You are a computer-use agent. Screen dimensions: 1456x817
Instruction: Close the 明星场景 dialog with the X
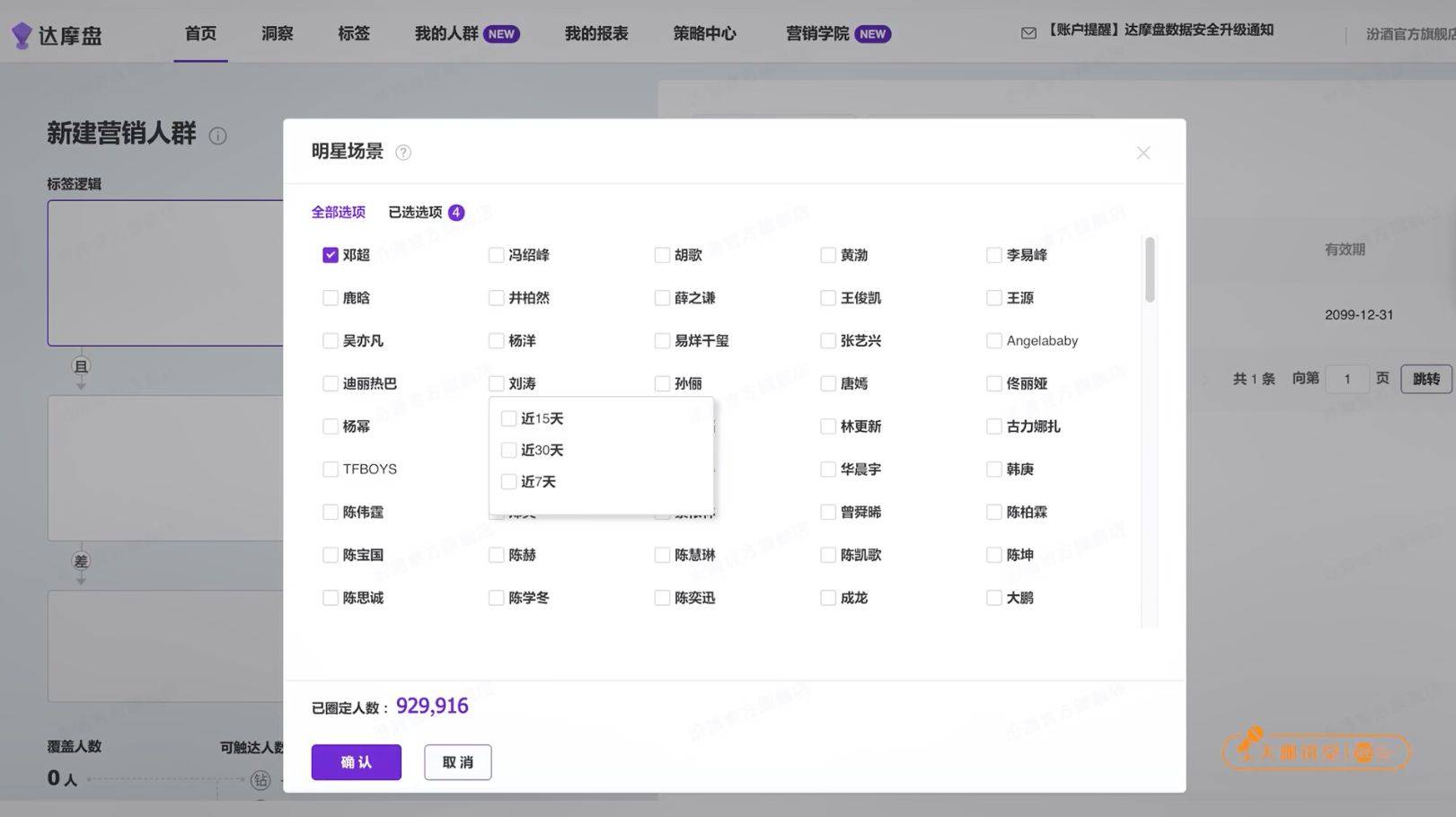(x=1143, y=153)
